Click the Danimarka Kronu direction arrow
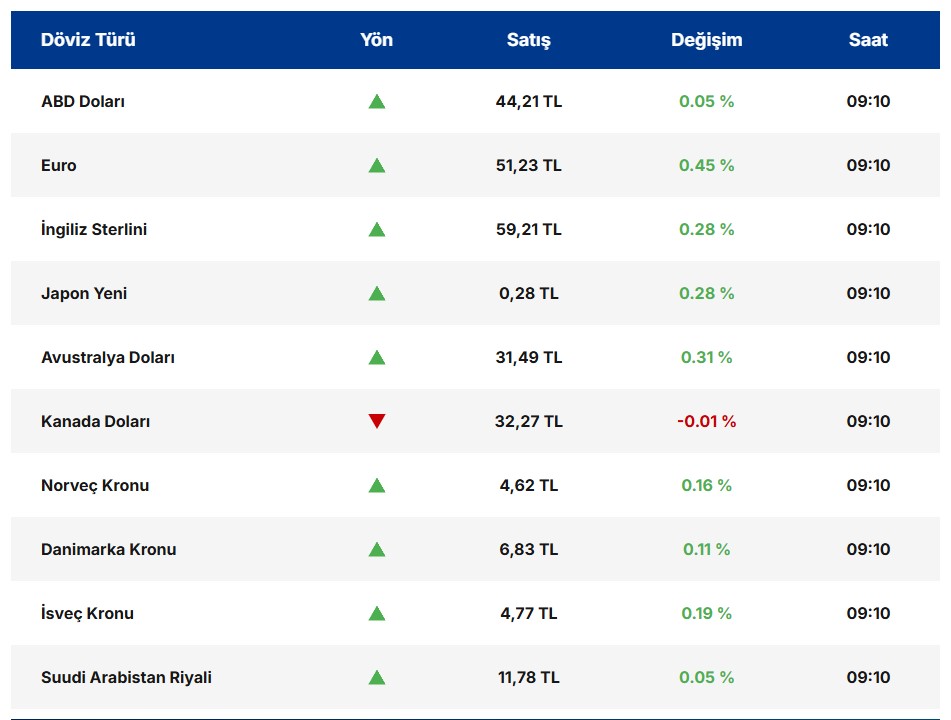The width and height of the screenshot is (951, 720). point(376,549)
